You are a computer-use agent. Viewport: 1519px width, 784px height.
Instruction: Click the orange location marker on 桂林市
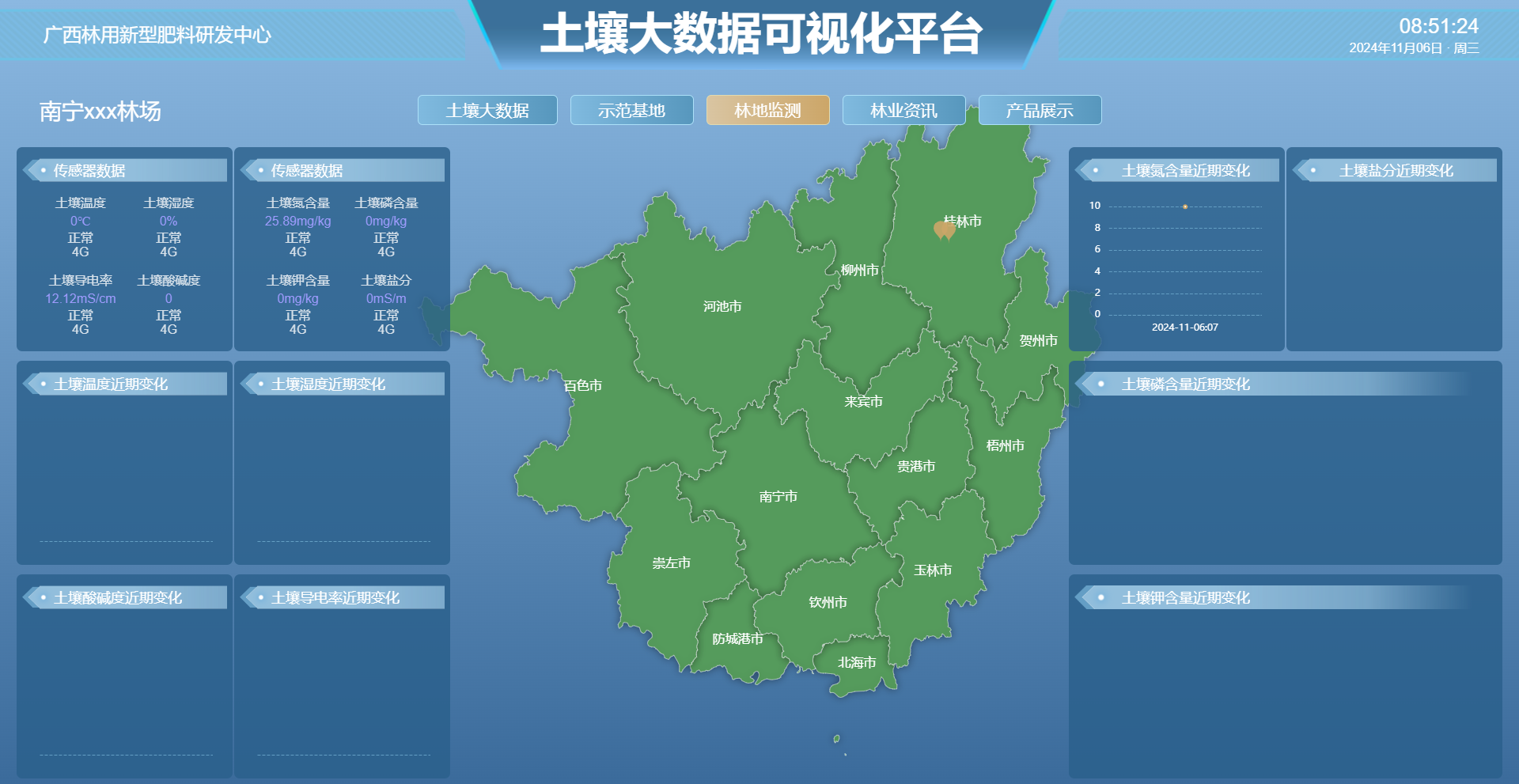tap(944, 230)
